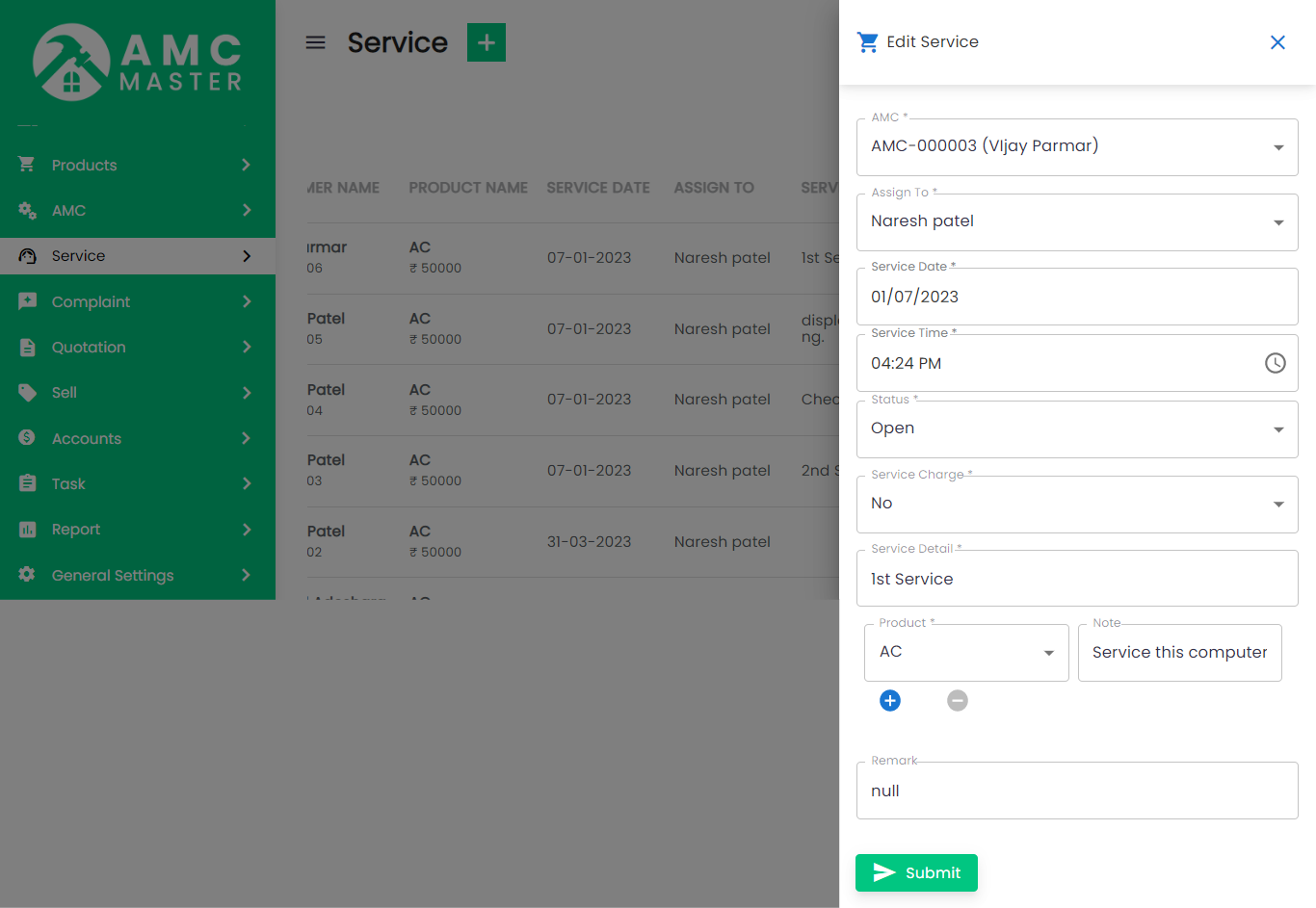Expand the Report menu chevron
1316x908 pixels.
coord(247,530)
